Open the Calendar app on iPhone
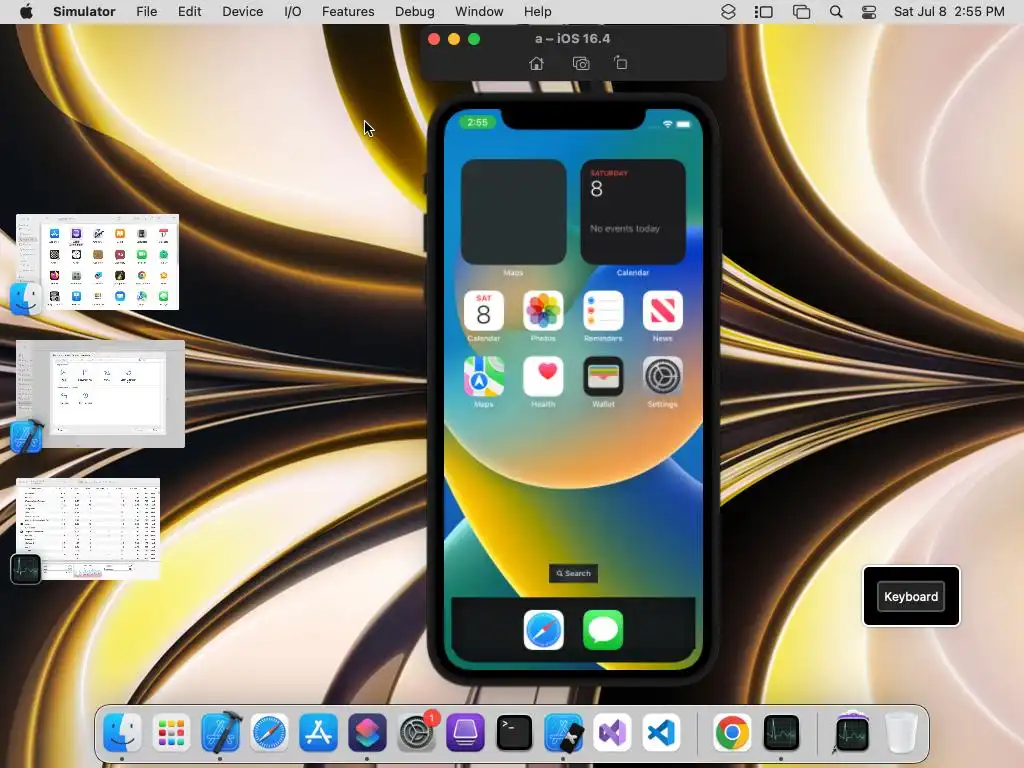 click(x=483, y=311)
